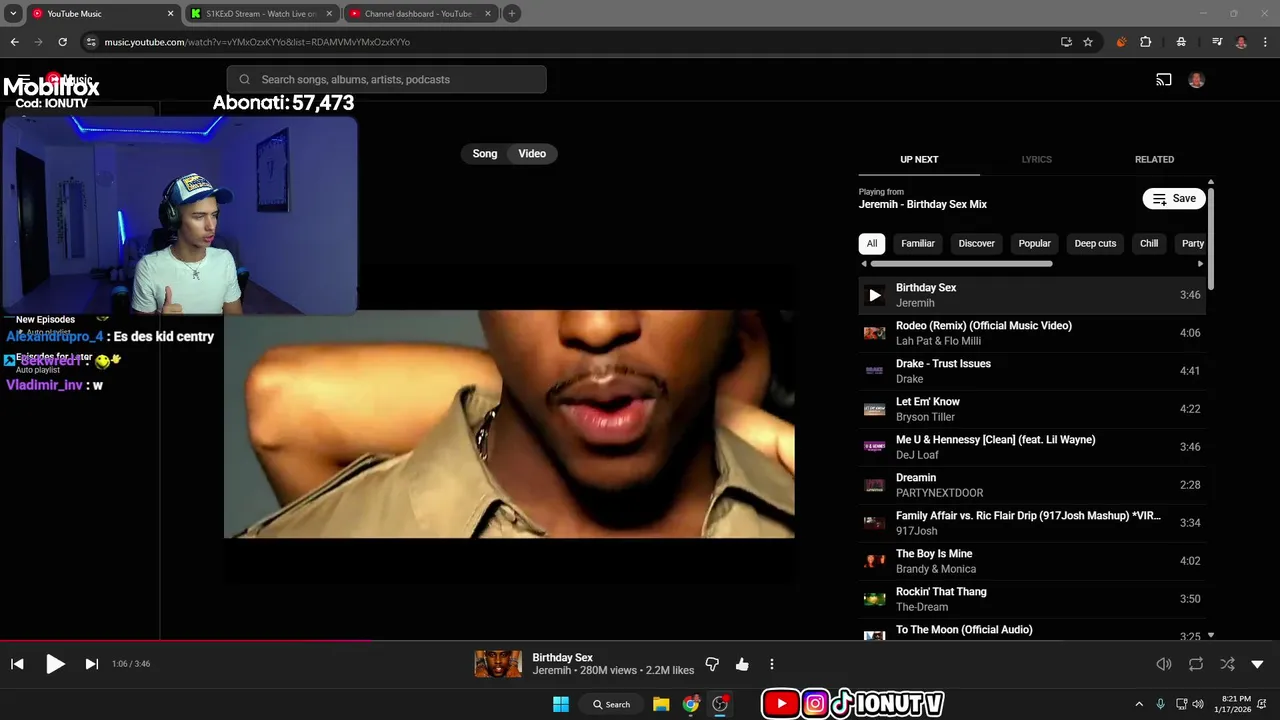This screenshot has height=720, width=1280.
Task: Open the UP NEXT tab
Action: click(x=919, y=159)
